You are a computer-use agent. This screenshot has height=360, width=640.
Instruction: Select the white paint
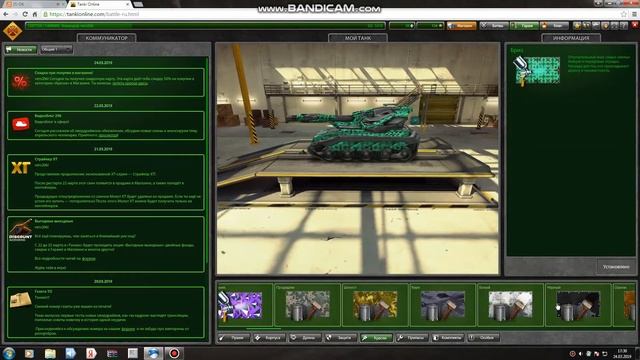click(x=510, y=305)
